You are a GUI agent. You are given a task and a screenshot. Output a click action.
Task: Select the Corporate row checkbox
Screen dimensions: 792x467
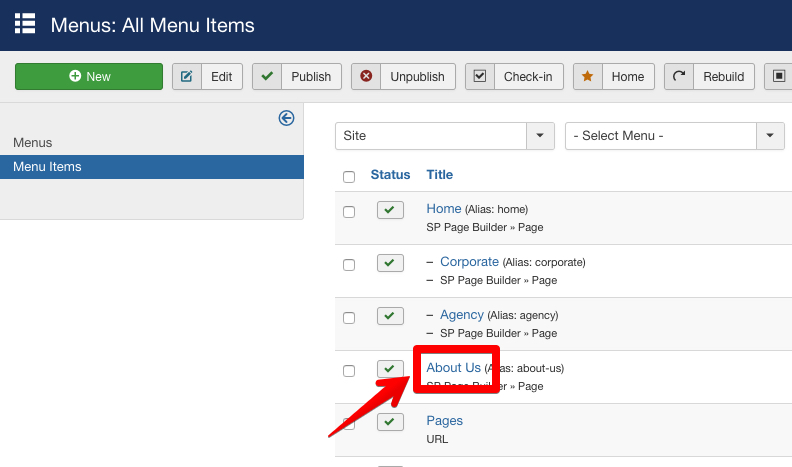[349, 265]
